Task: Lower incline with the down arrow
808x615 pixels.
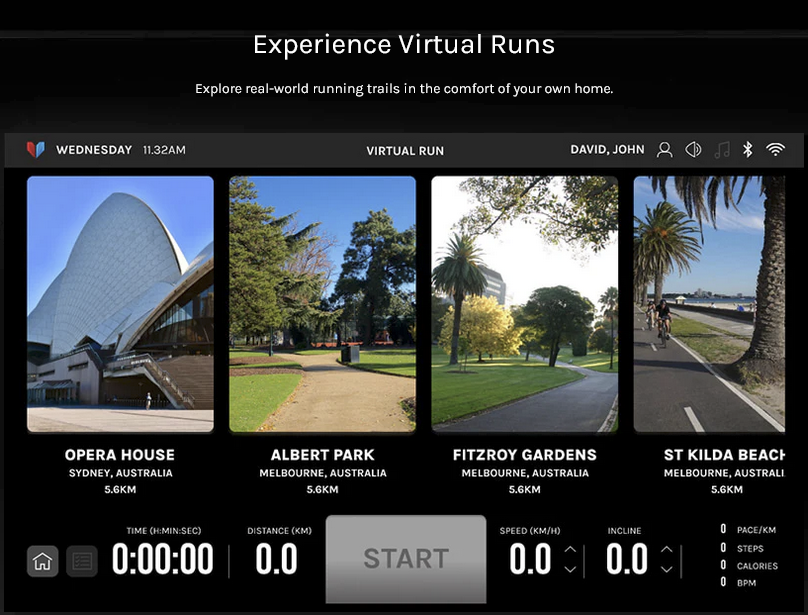Action: tap(667, 570)
